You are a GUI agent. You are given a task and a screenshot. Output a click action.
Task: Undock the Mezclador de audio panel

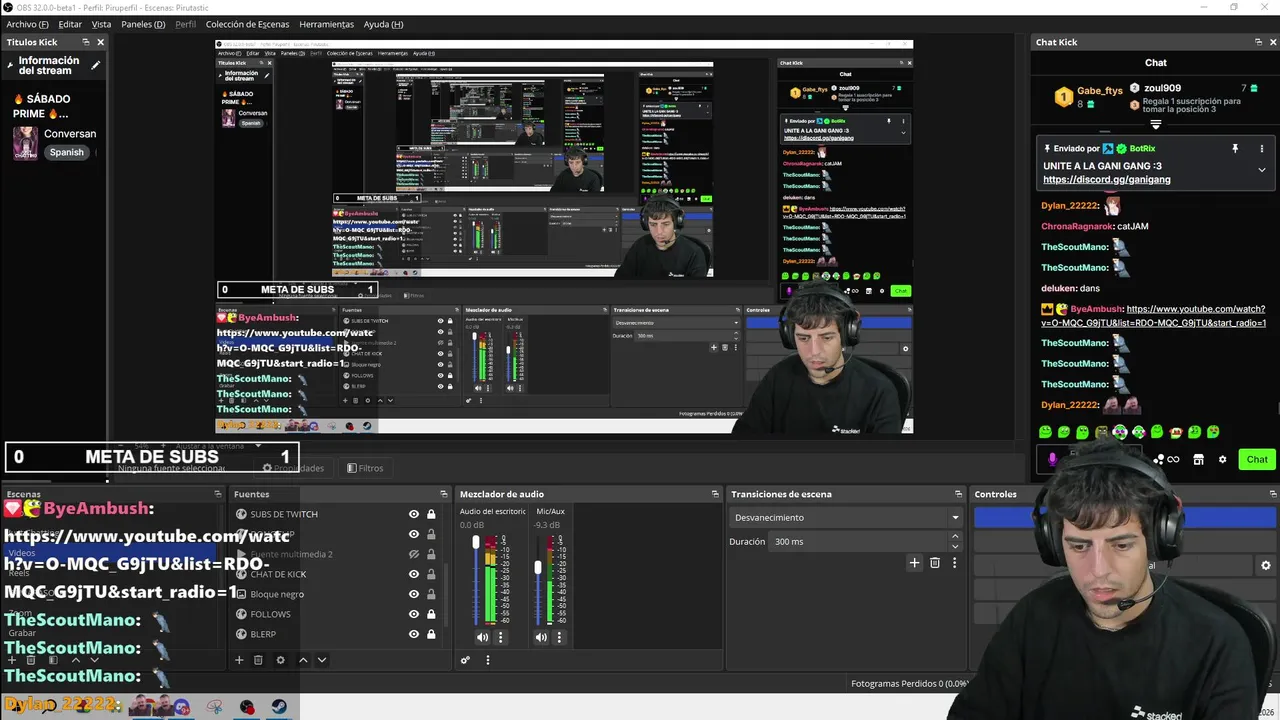pyautogui.click(x=715, y=494)
